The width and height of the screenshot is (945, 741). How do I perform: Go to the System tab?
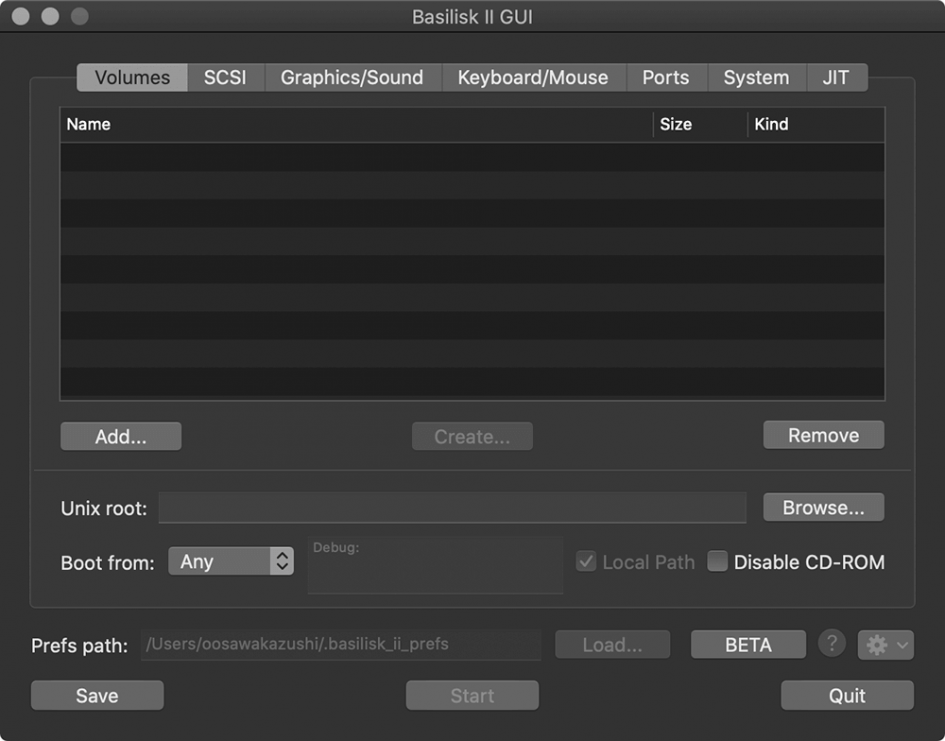click(756, 78)
